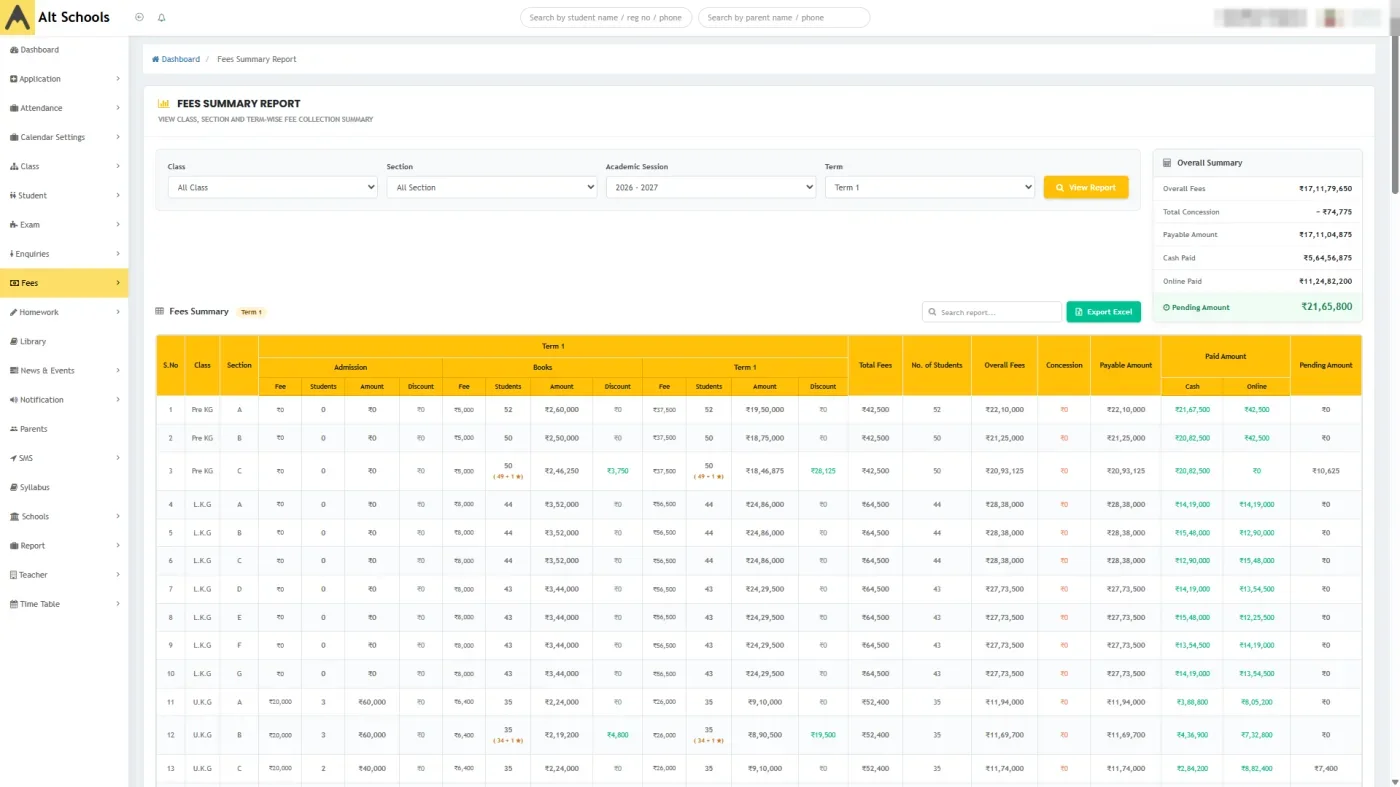Screen dimensions: 1400x787
Task: Click the Class sidebar icon
Action: click(x=14, y=166)
